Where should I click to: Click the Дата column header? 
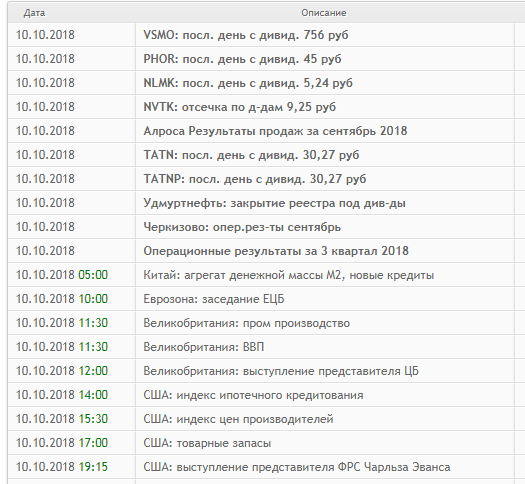pyautogui.click(x=34, y=13)
